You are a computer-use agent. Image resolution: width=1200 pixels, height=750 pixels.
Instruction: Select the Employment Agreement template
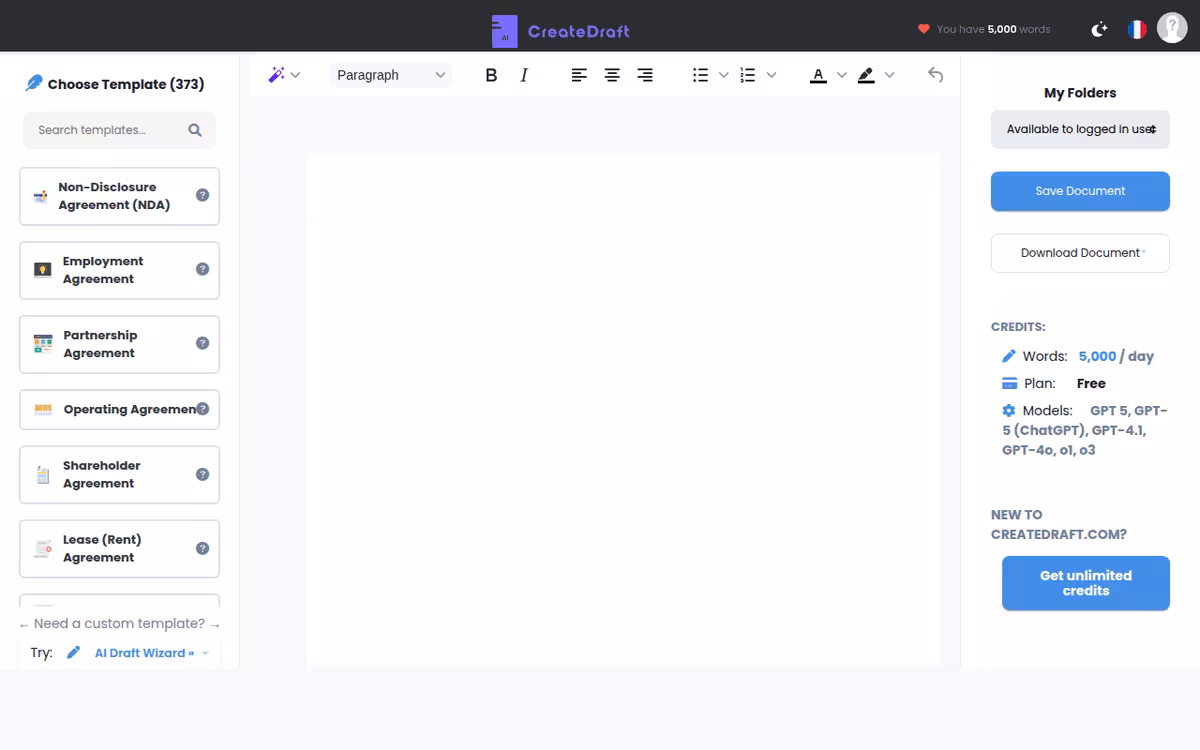click(x=119, y=270)
